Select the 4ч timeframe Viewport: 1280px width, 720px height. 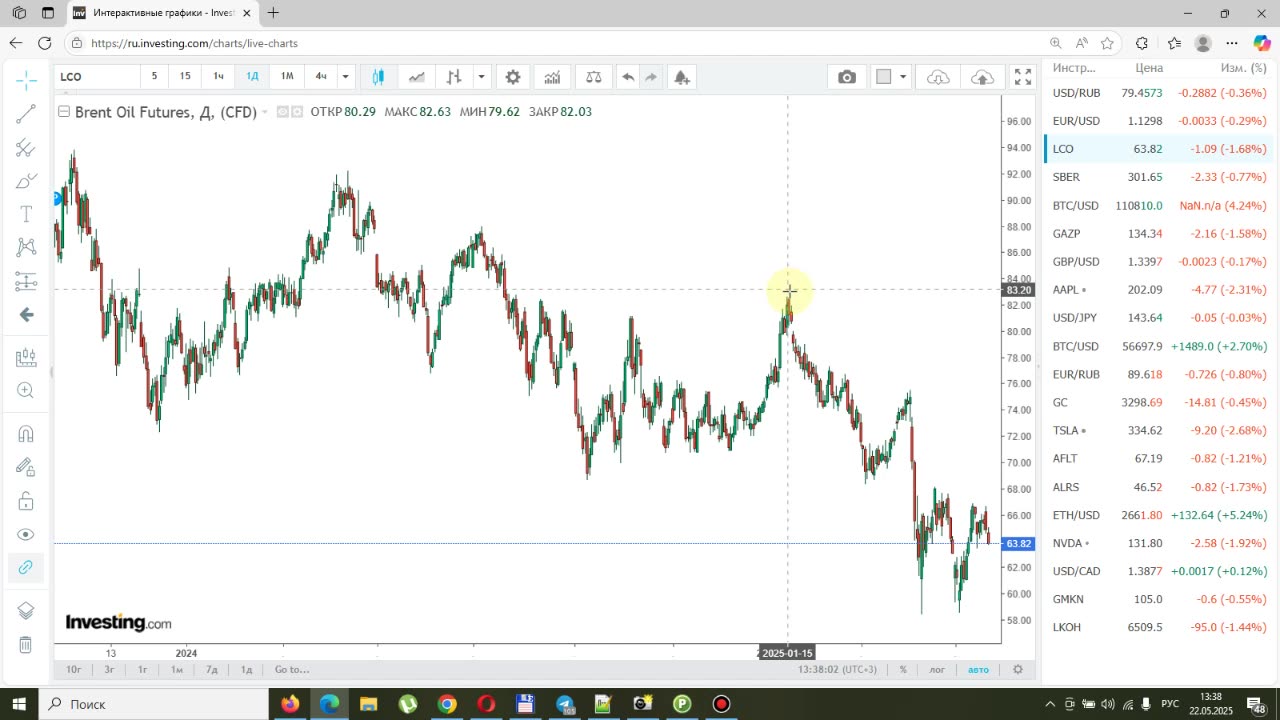321,76
